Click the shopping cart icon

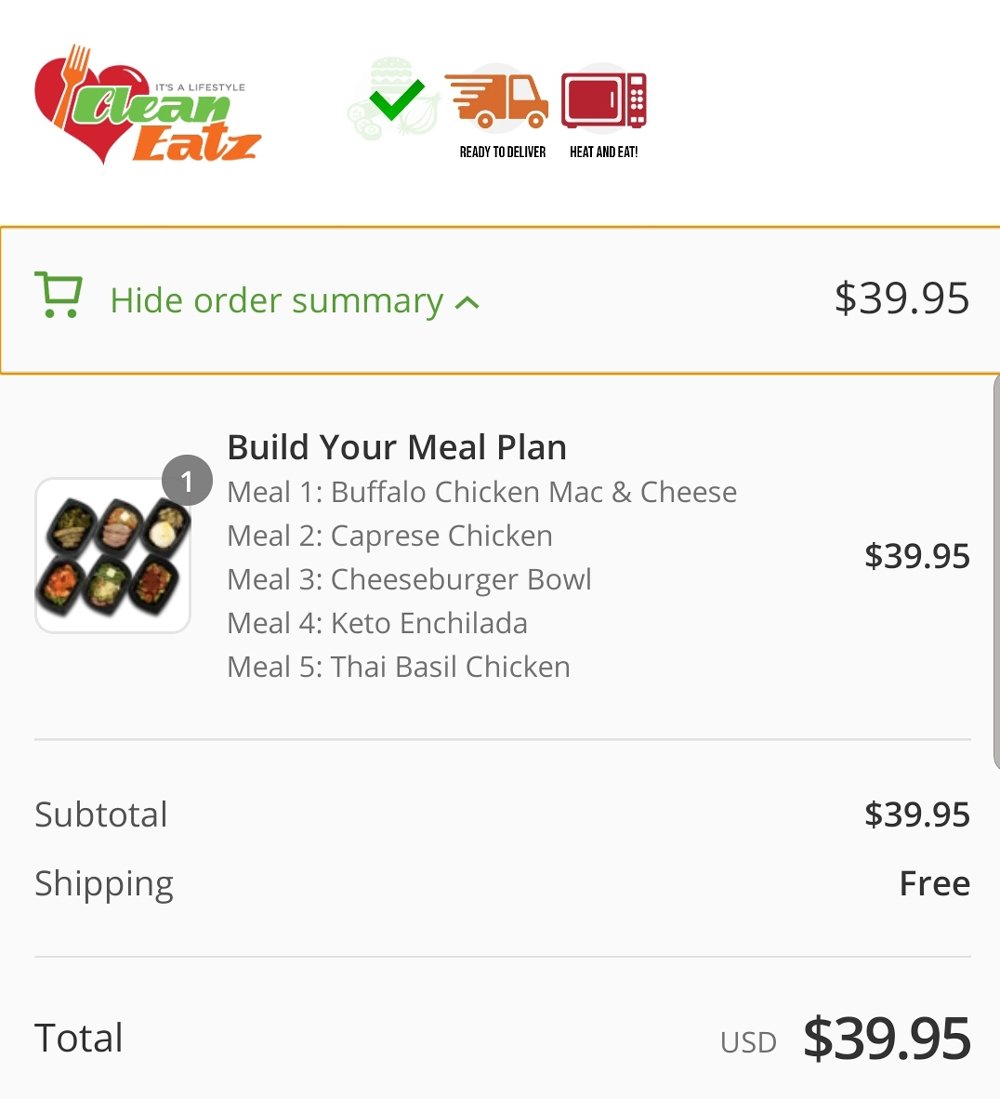(x=58, y=296)
